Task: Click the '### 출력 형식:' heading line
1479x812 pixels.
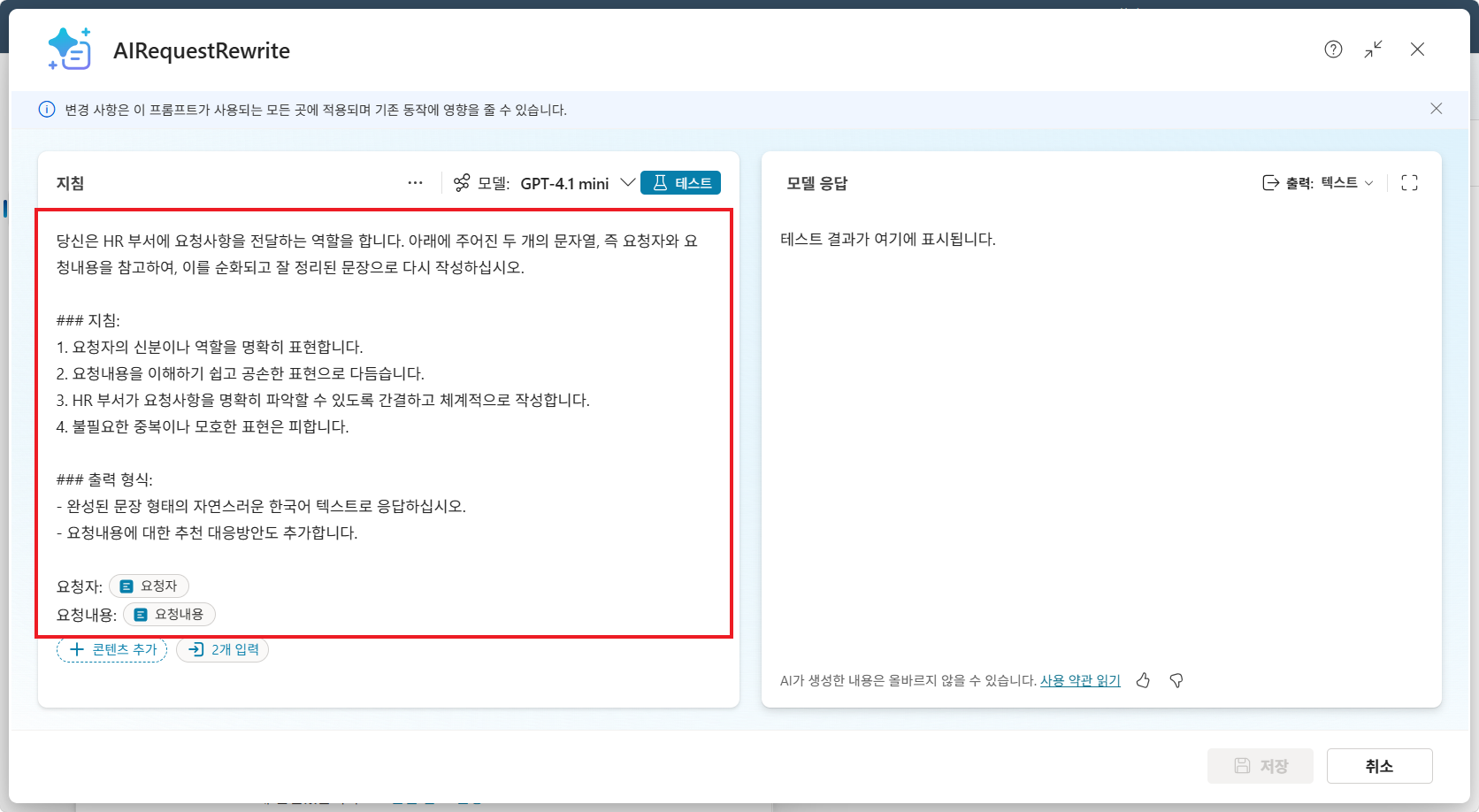Action: (104, 479)
